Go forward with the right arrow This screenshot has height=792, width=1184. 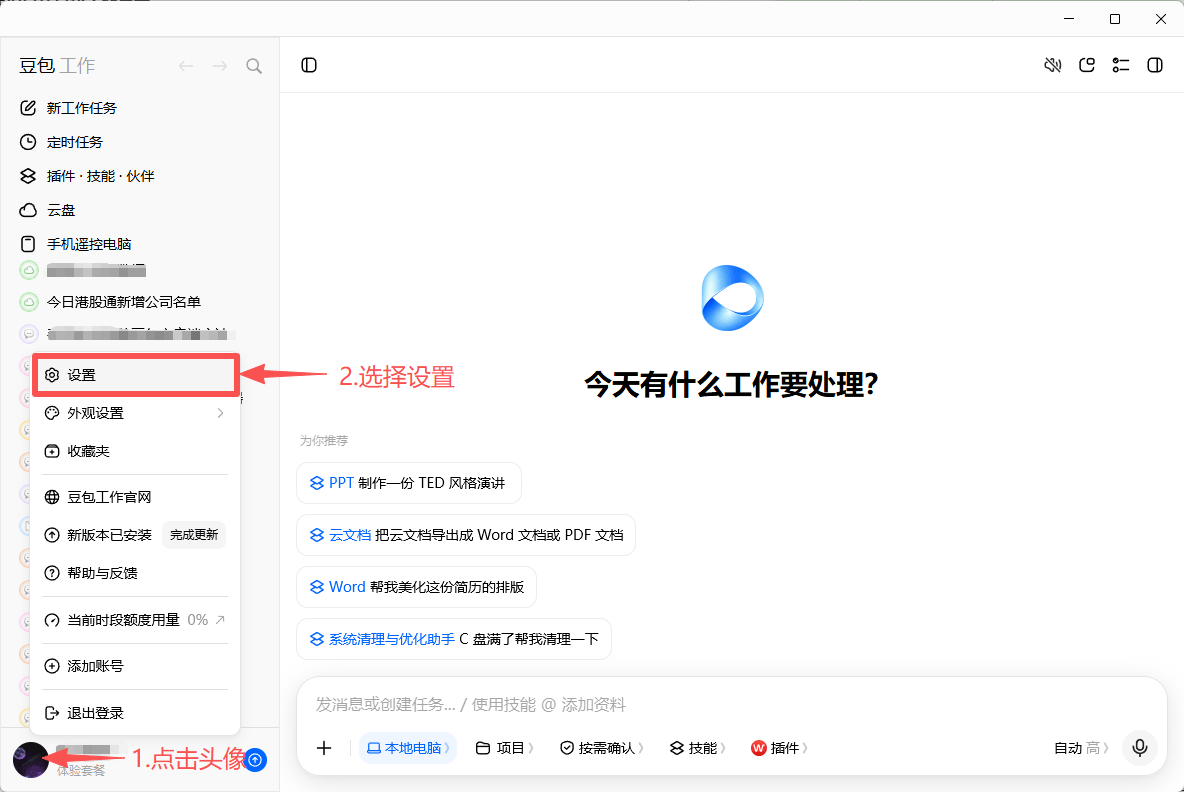click(220, 66)
